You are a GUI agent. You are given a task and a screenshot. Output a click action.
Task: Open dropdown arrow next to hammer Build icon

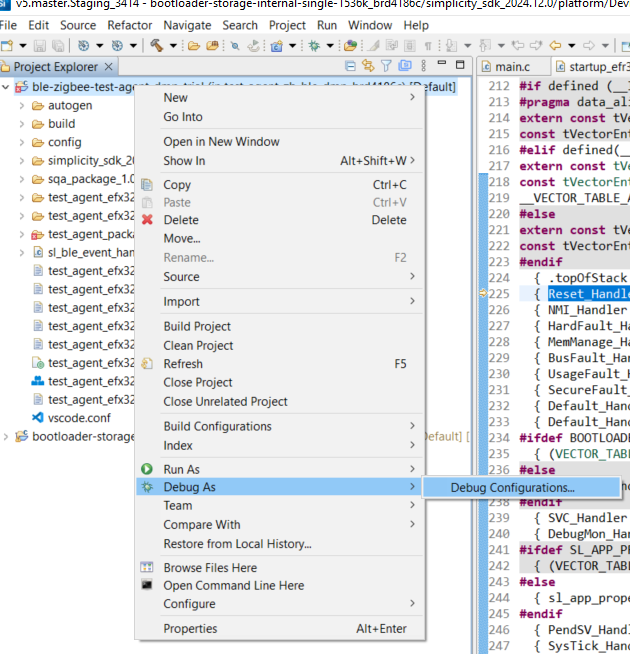(173, 45)
